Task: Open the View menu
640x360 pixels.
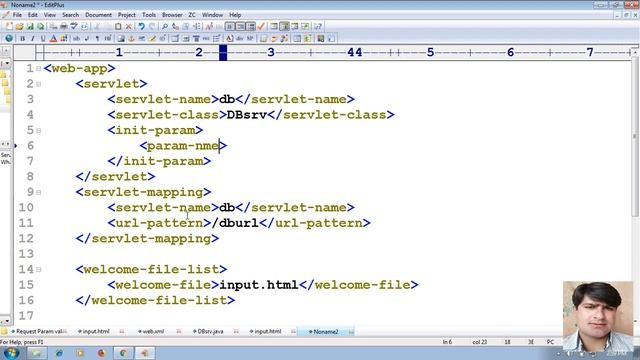Action: [x=50, y=15]
